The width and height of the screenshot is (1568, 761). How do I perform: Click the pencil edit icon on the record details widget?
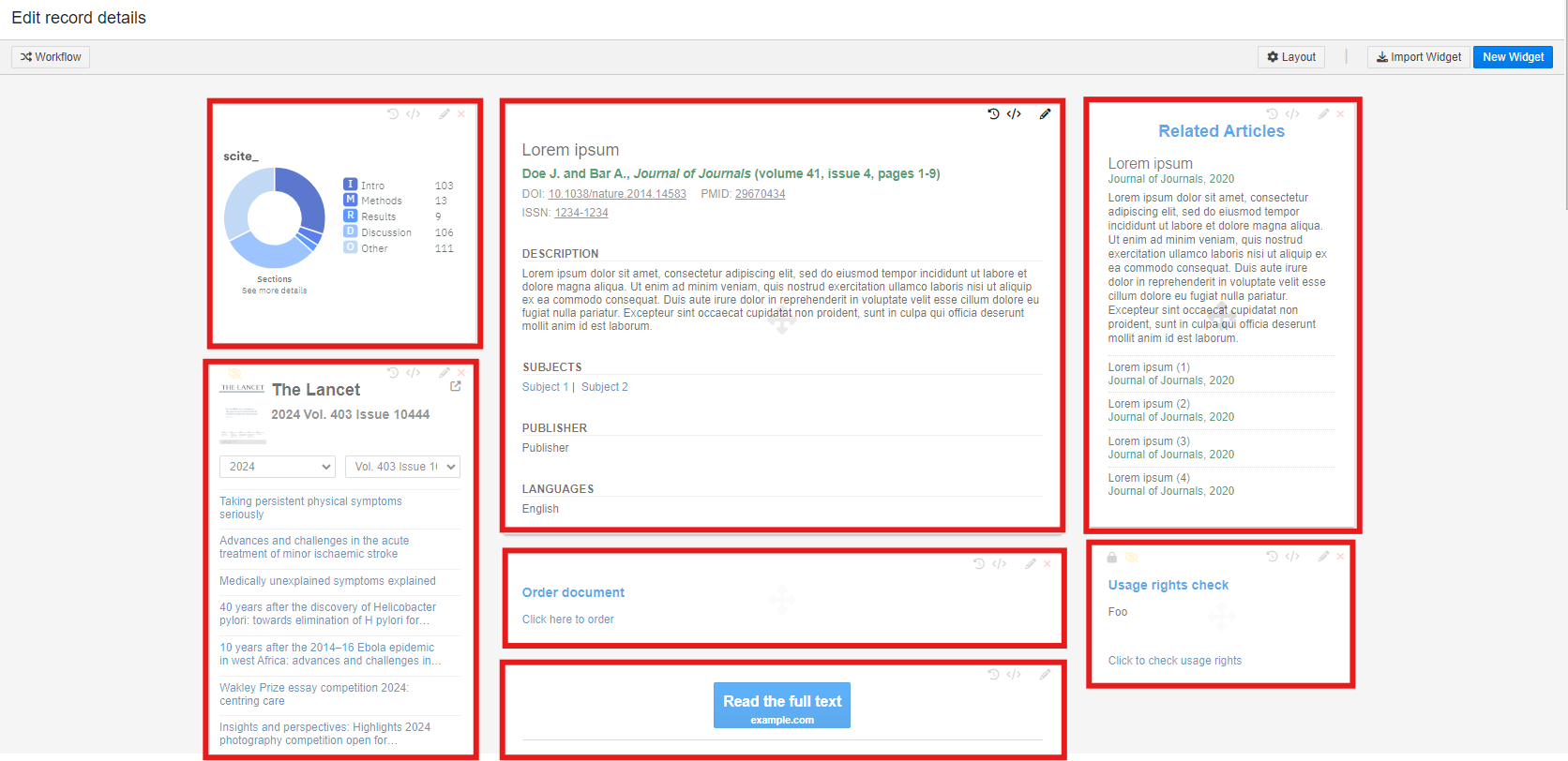pyautogui.click(x=1045, y=114)
